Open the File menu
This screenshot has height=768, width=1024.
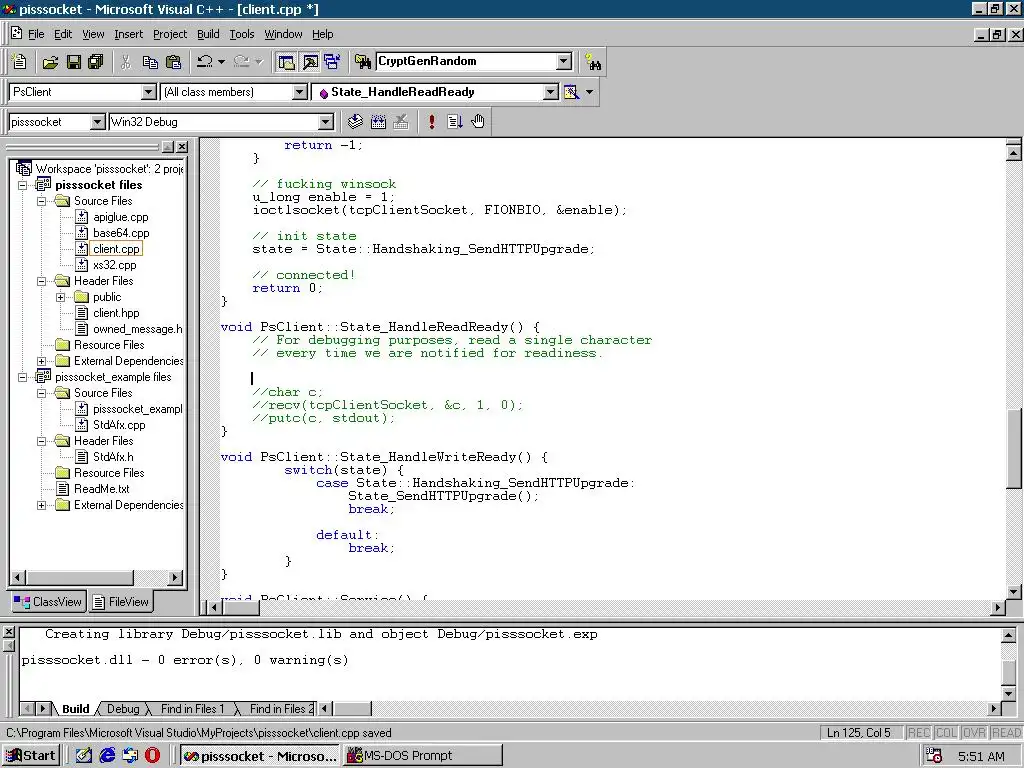point(36,34)
